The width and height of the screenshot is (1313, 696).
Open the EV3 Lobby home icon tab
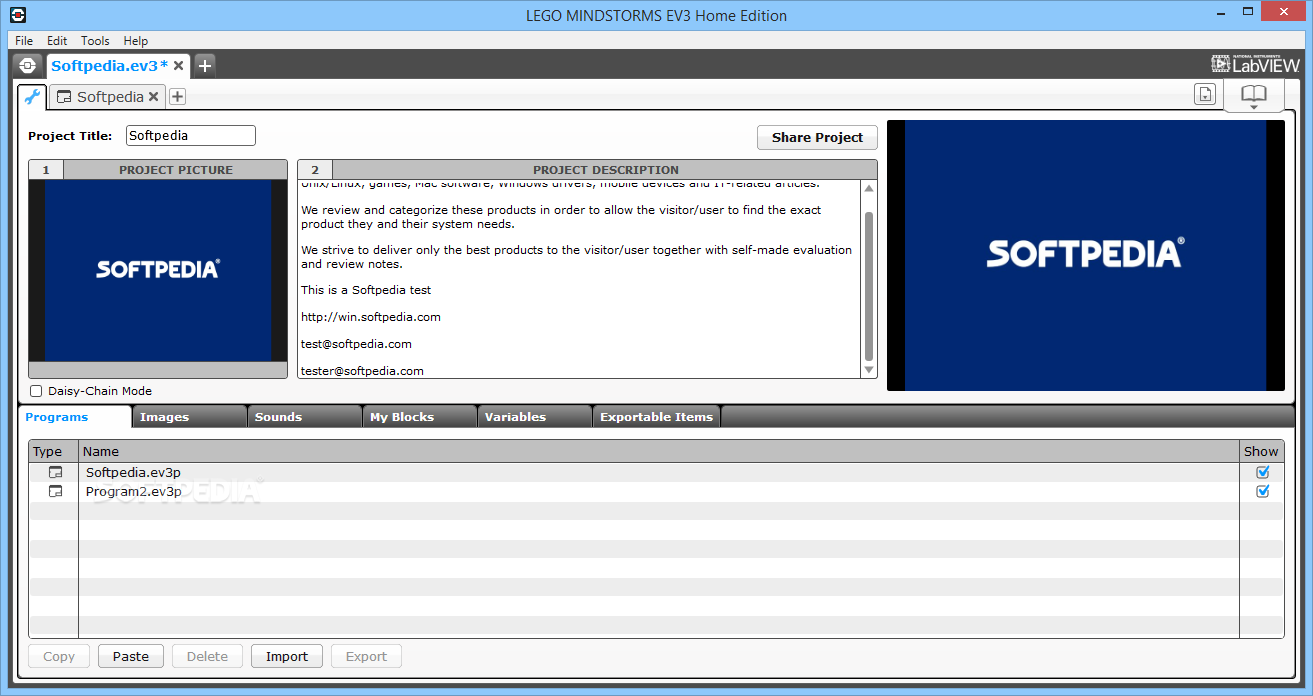coord(28,65)
